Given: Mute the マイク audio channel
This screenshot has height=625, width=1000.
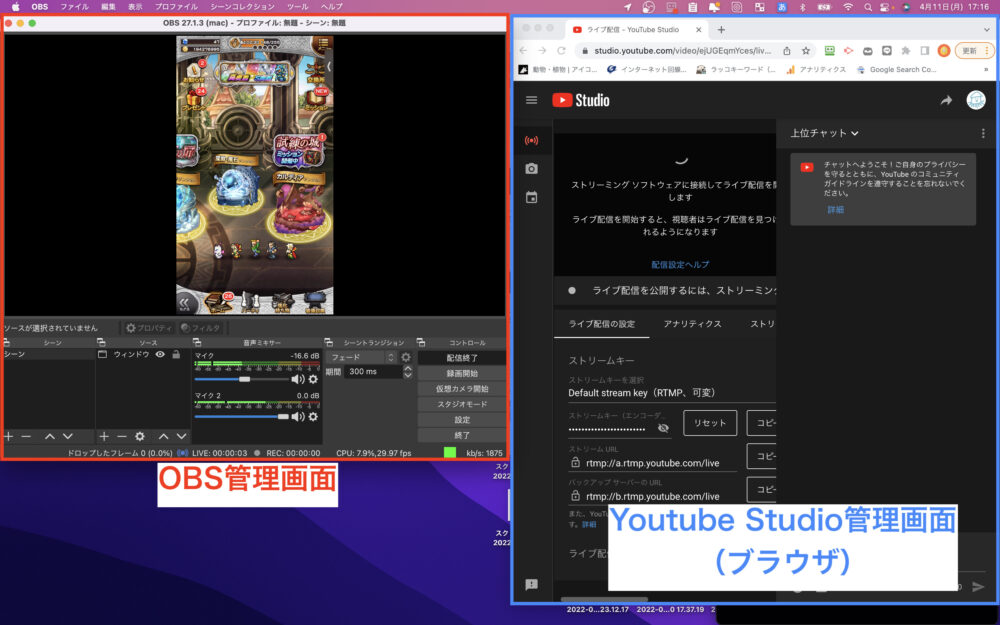Looking at the screenshot, I should coord(297,379).
